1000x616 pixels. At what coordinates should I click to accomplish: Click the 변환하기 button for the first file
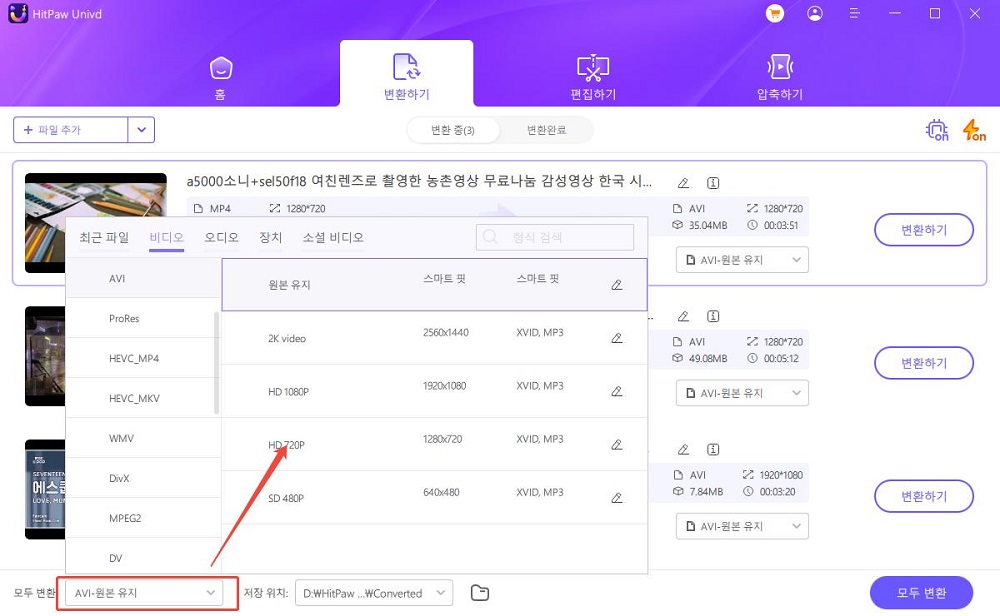coord(924,229)
